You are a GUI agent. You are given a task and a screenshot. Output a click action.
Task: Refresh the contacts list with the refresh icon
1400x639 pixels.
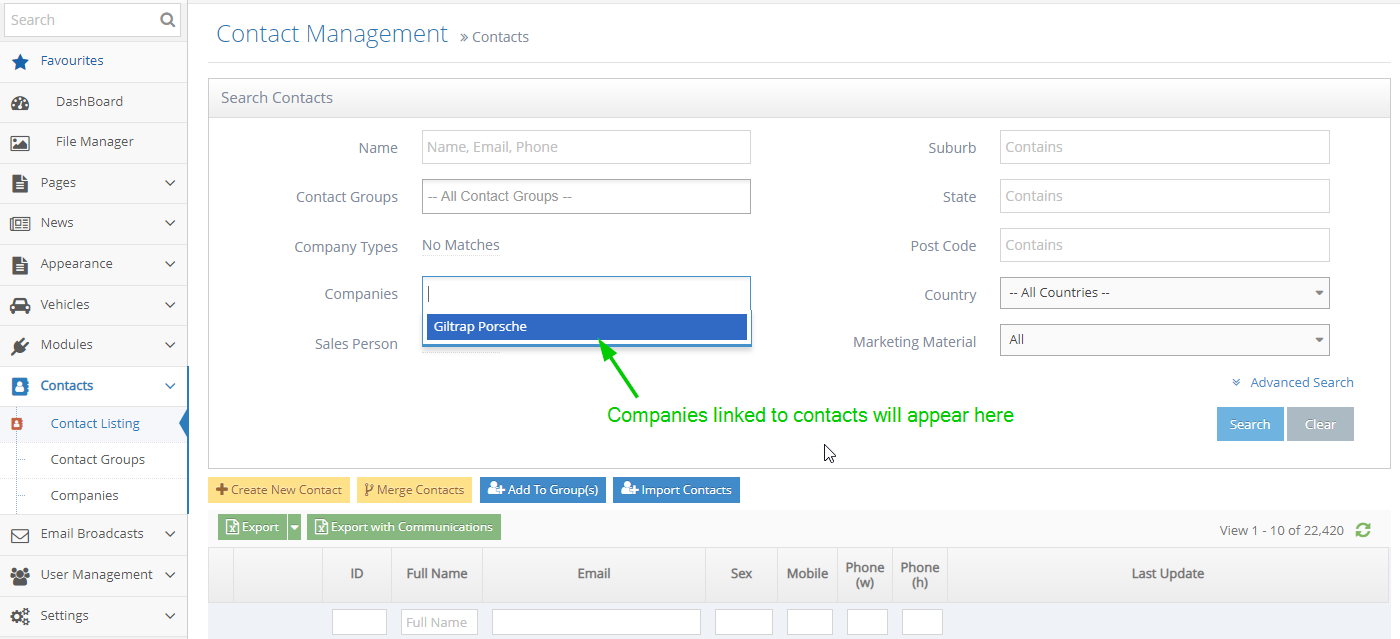tap(1362, 530)
